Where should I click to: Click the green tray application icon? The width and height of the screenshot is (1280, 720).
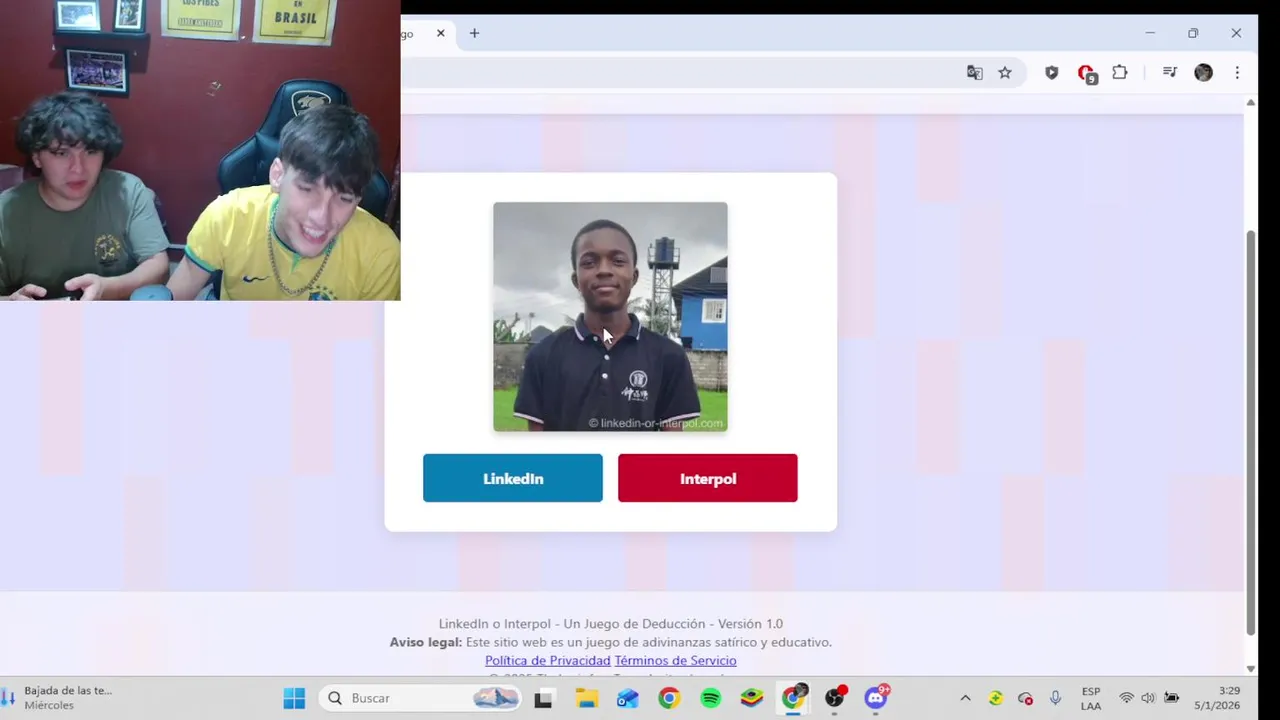point(995,698)
